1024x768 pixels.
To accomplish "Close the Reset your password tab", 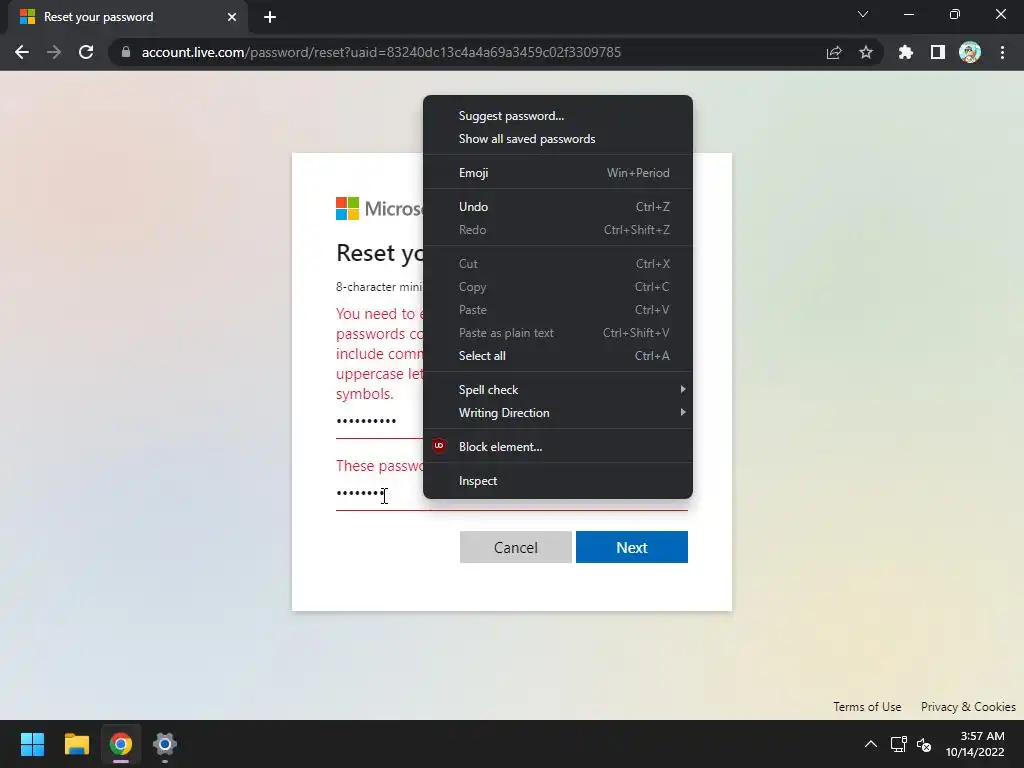I will click(x=232, y=17).
